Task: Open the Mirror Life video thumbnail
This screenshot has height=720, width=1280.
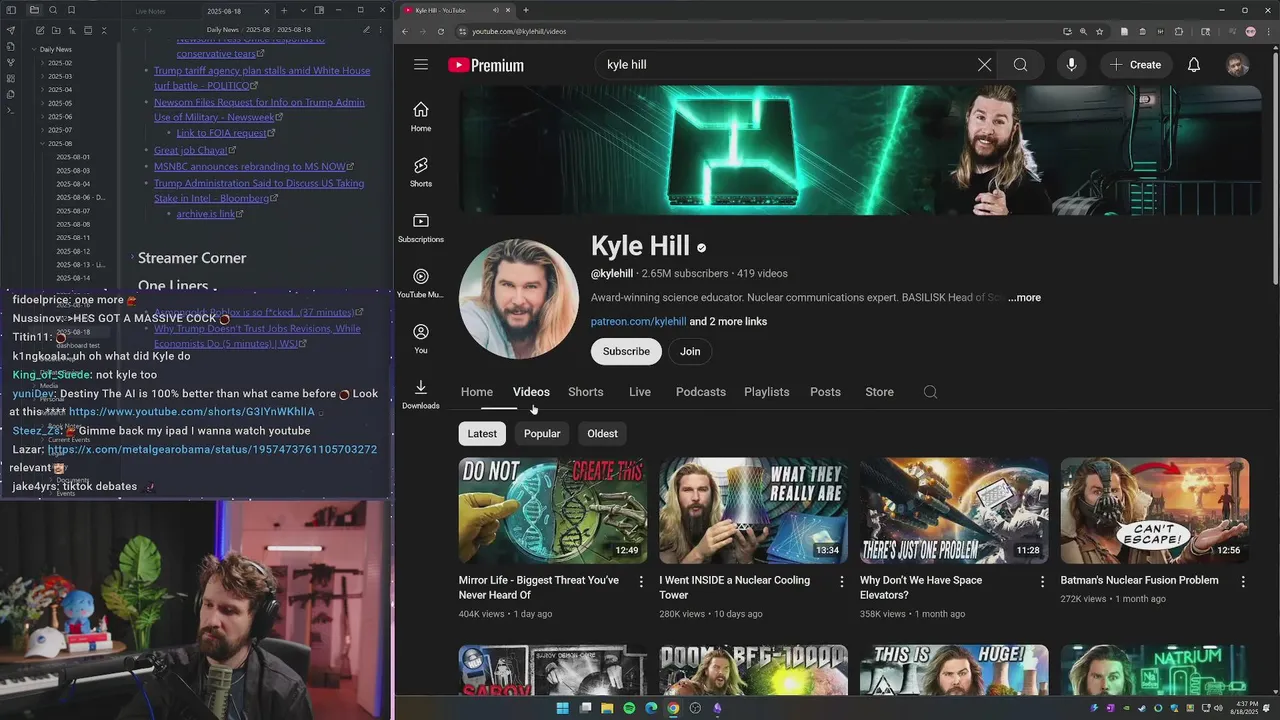Action: (x=553, y=511)
